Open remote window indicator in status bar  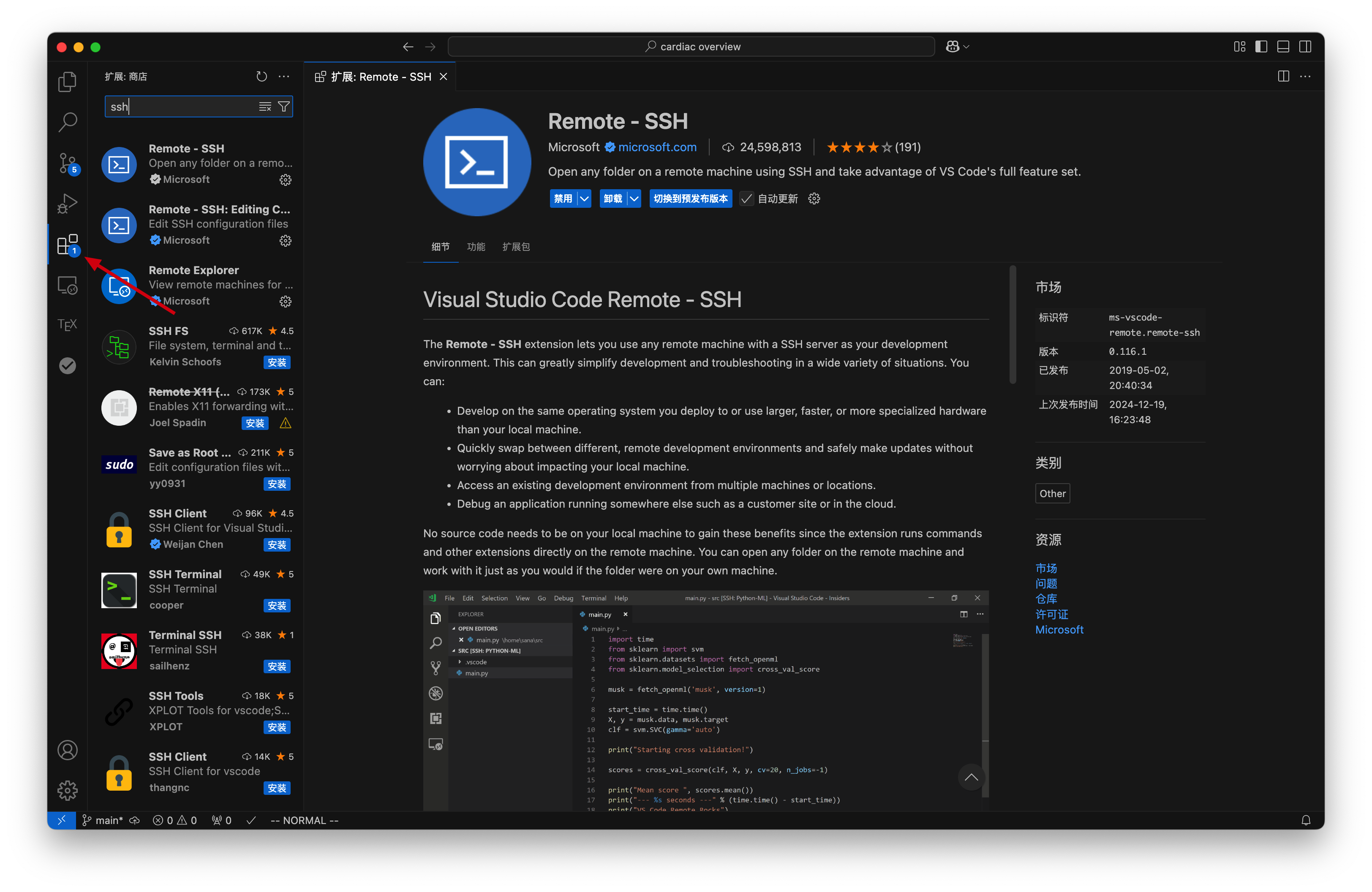click(62, 820)
